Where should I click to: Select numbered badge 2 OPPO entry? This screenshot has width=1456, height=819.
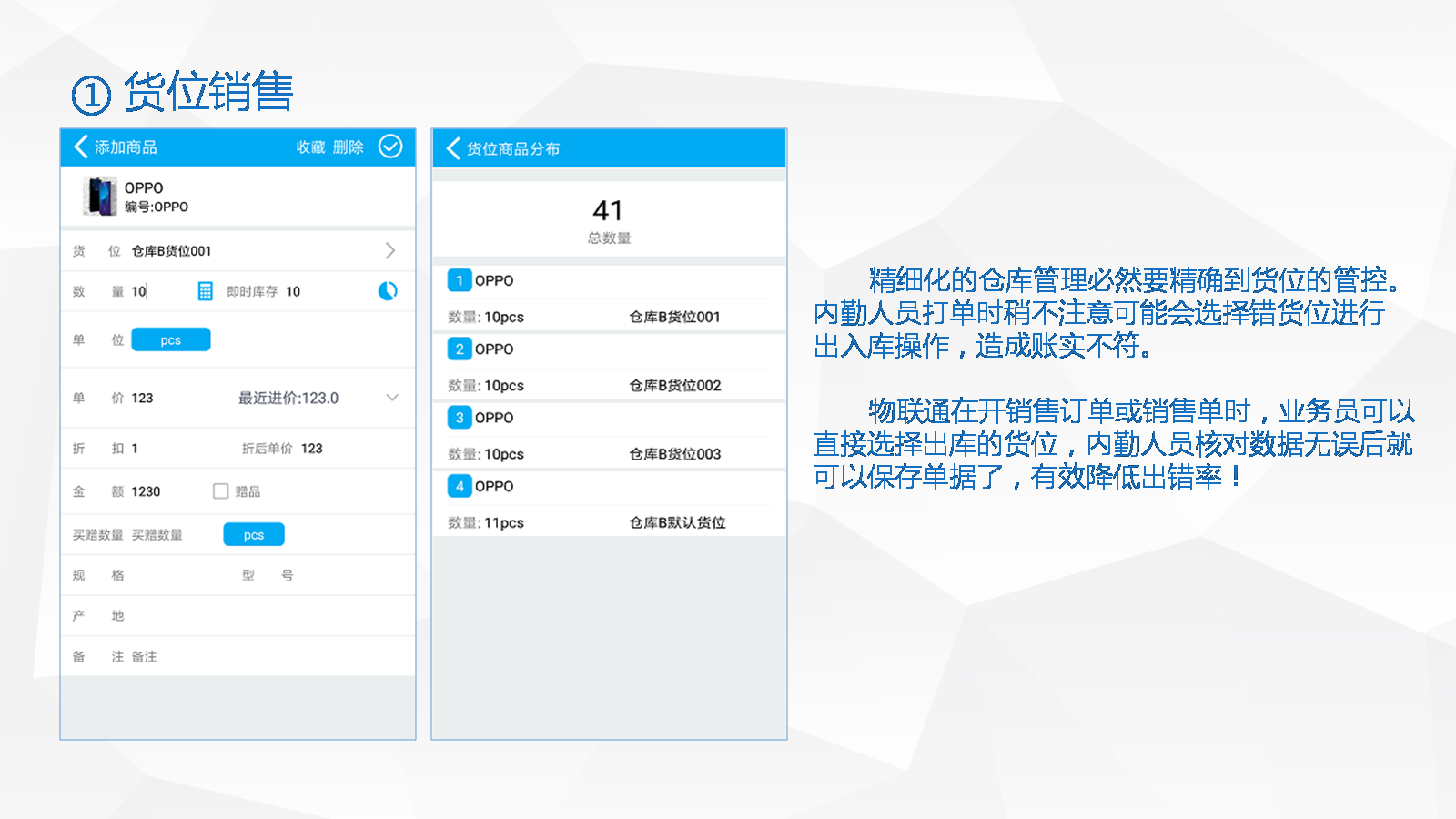460,349
